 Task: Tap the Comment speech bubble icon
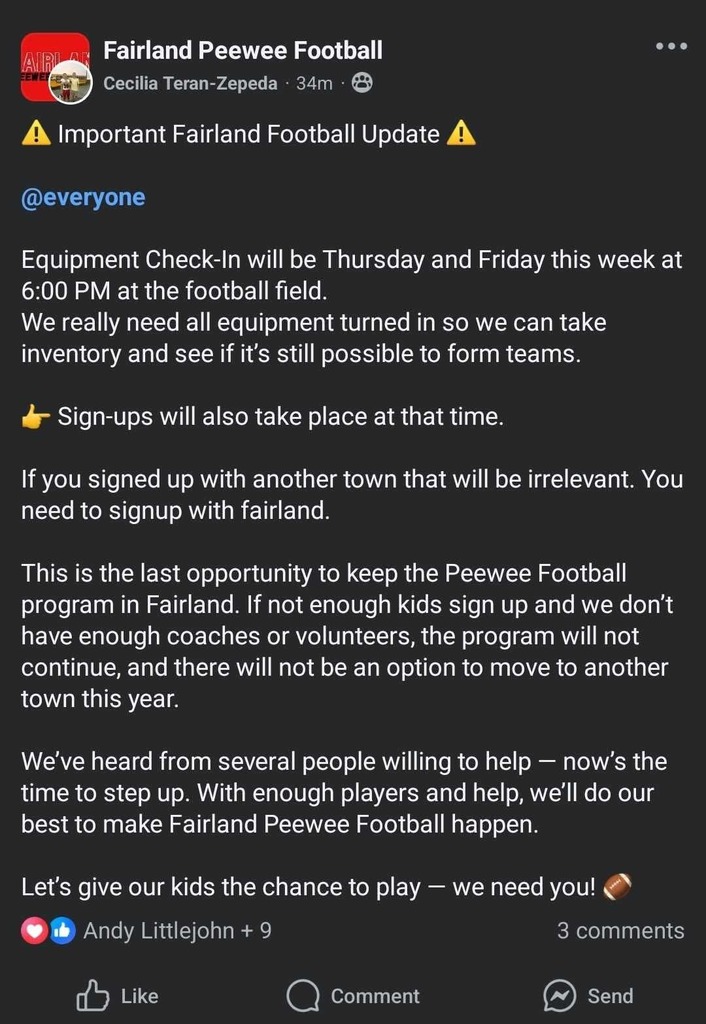[x=303, y=997]
